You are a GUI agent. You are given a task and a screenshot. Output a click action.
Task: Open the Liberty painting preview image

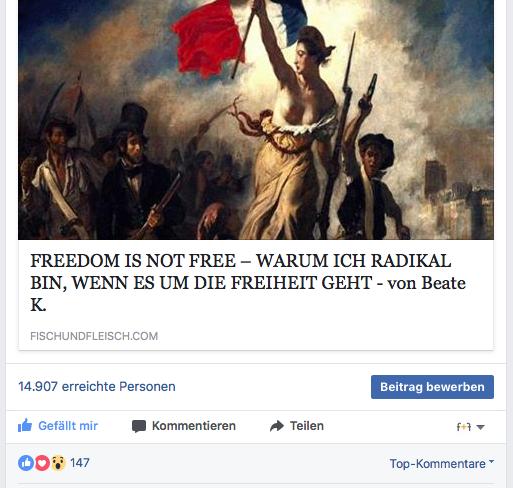click(256, 120)
